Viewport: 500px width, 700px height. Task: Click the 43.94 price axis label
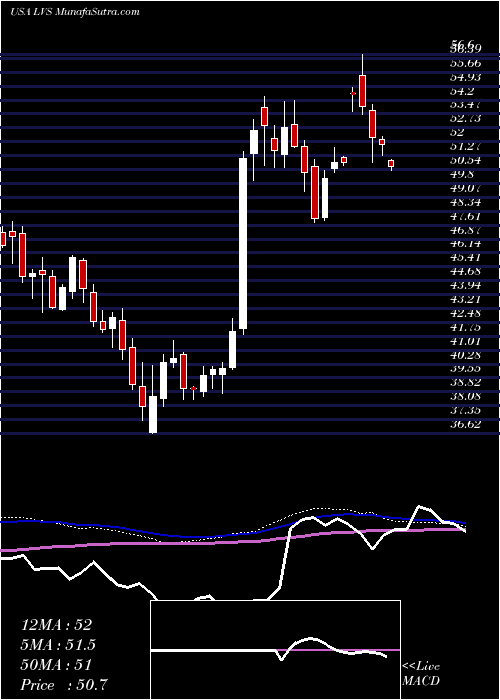tap(466, 285)
